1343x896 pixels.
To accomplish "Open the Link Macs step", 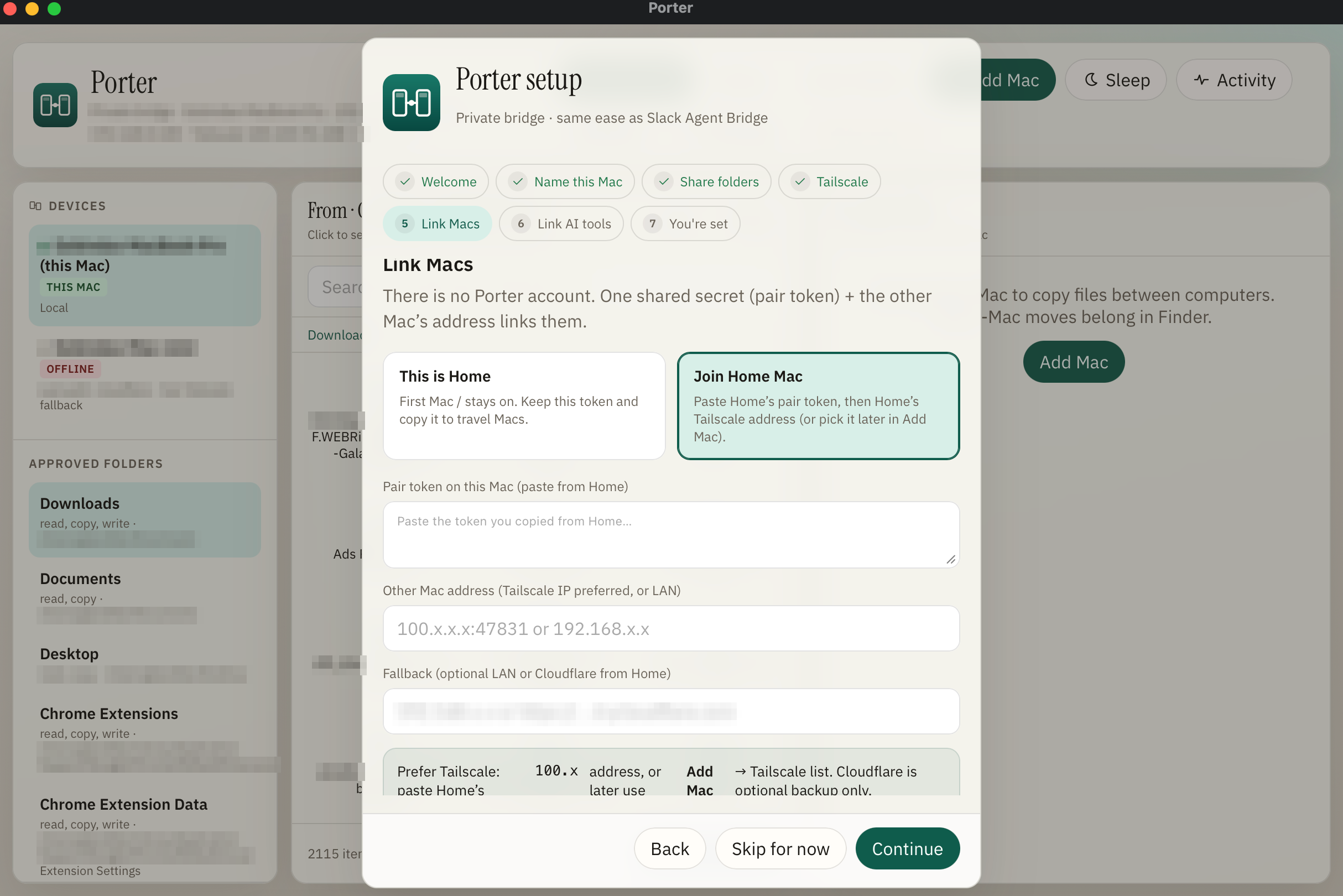I will [x=437, y=223].
